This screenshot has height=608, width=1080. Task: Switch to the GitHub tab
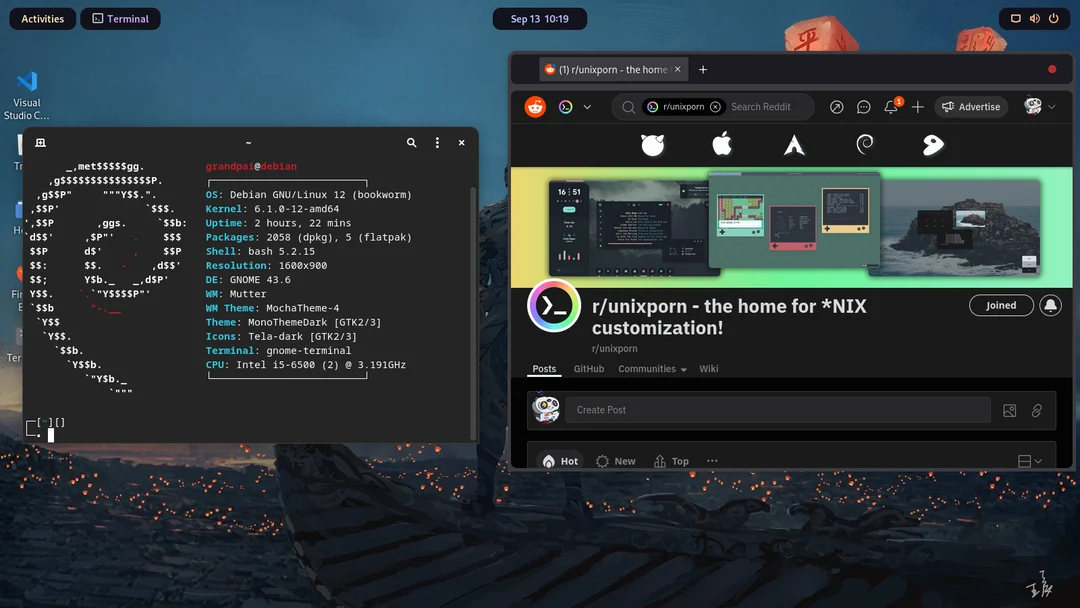pos(589,369)
